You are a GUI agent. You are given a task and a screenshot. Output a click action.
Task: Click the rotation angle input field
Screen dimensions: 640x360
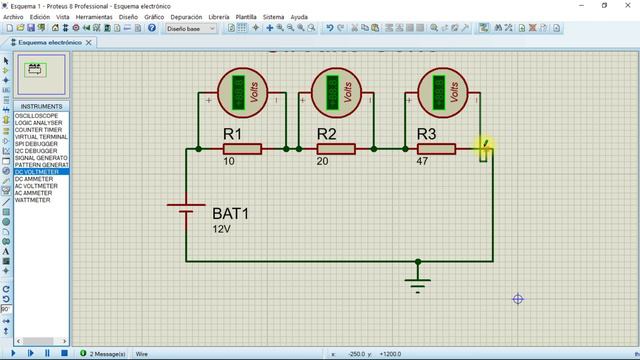[6, 309]
